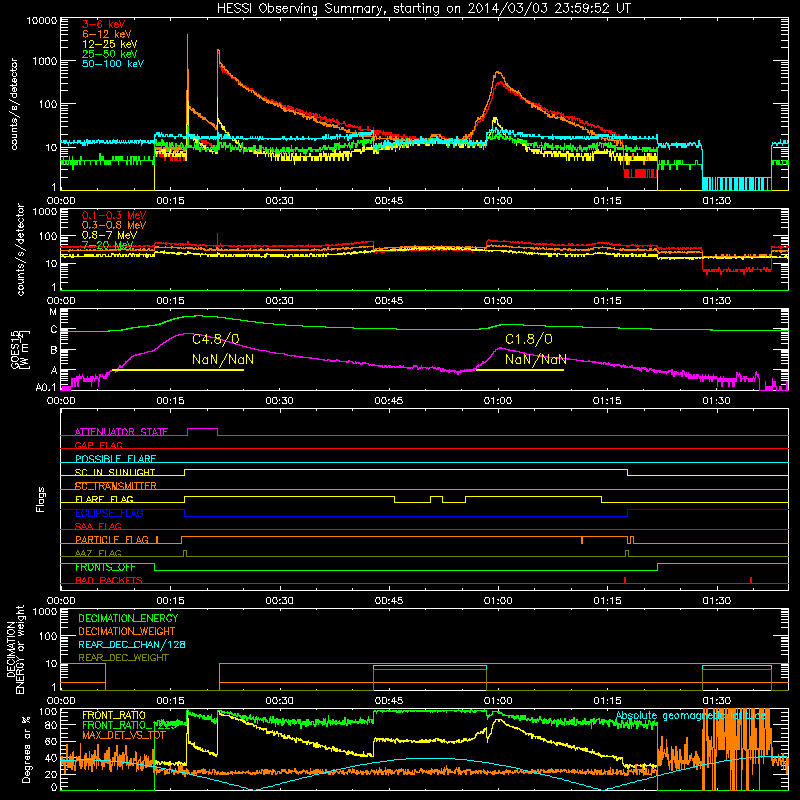Click the 'SC_IN_SUNLIGHT' flag label

115,472
